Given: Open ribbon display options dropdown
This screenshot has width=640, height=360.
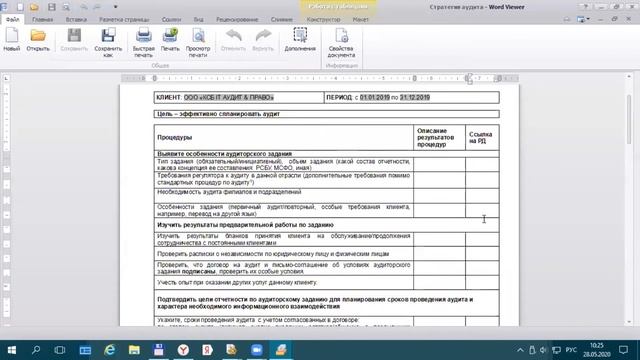Looking at the screenshot, I should click(x=582, y=19).
